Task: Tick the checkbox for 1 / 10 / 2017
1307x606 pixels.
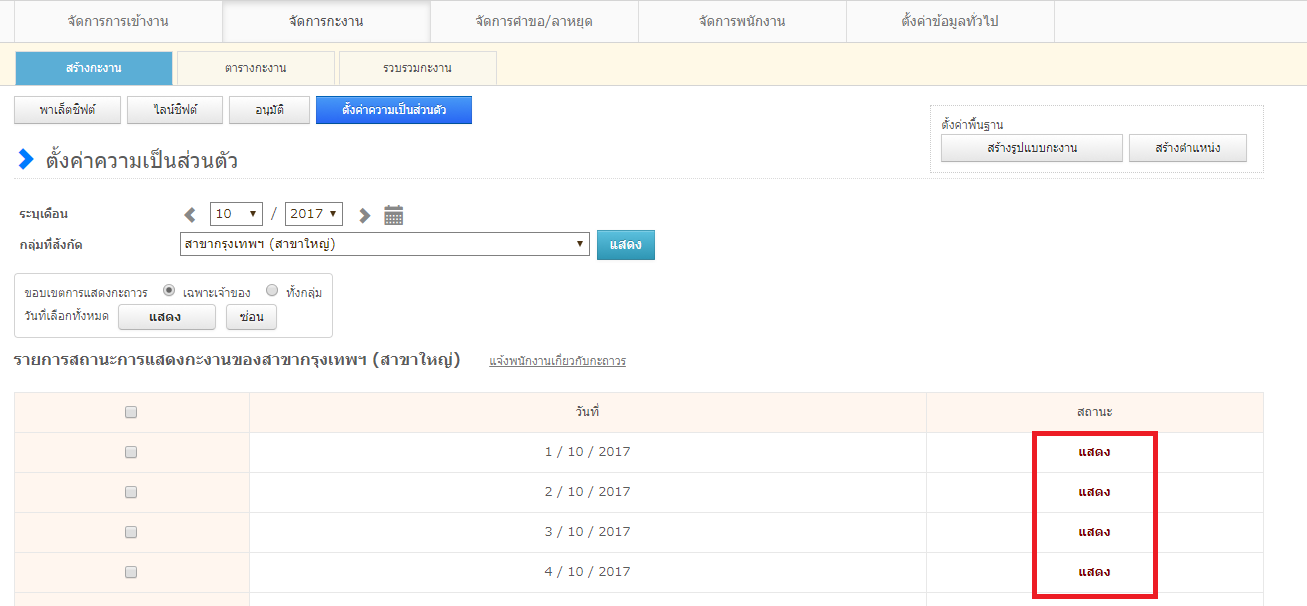Action: [131, 452]
